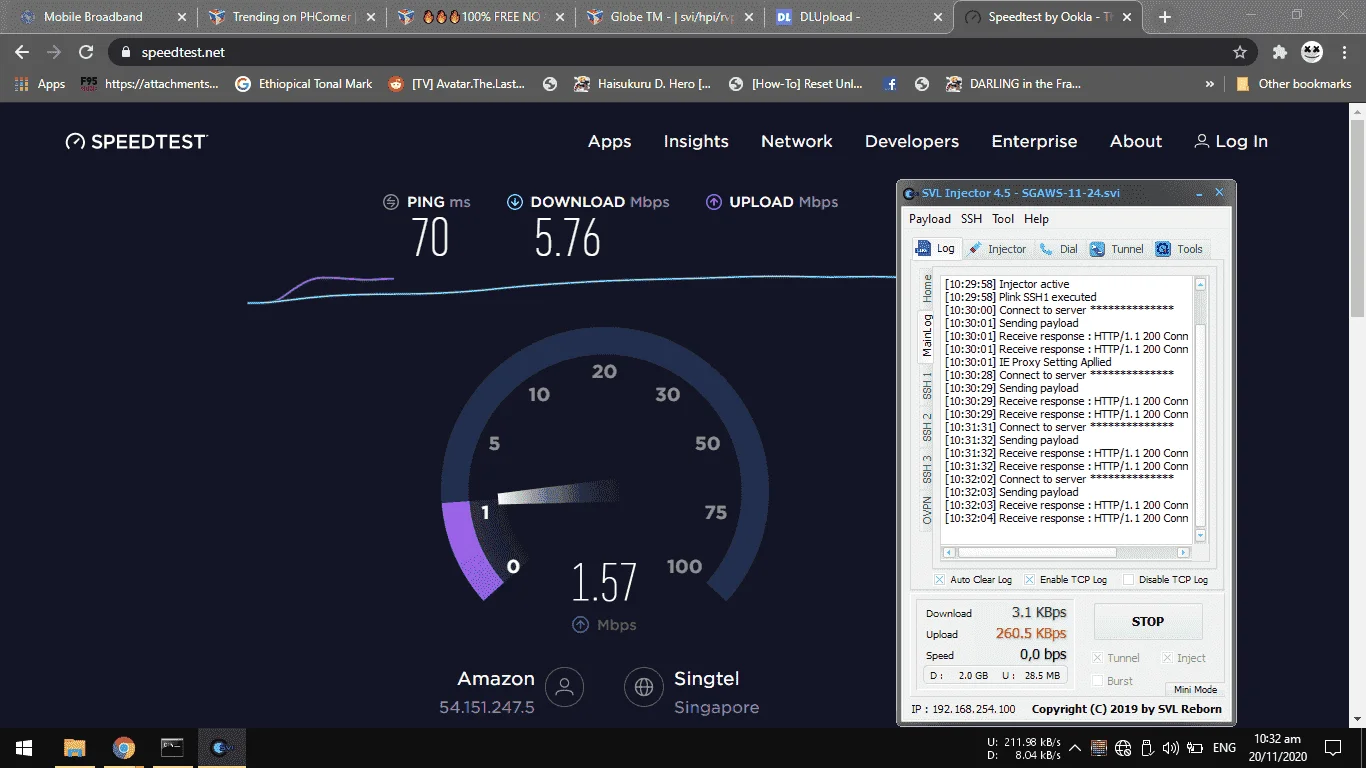Bookmark this page with the star icon
Screen dimensions: 1366x768
(1240, 52)
